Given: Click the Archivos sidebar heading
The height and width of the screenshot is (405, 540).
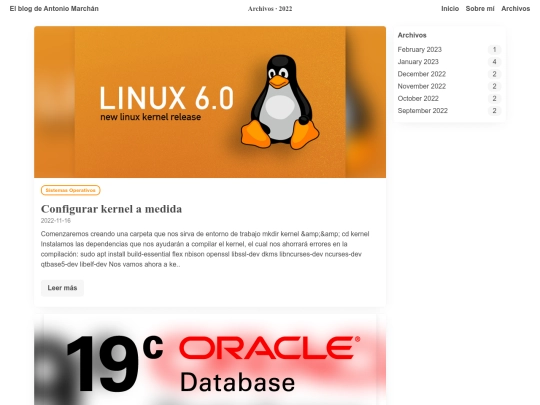Looking at the screenshot, I should 412,35.
